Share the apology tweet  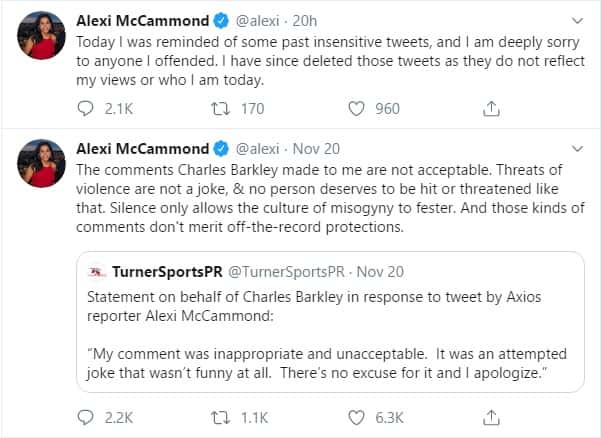click(490, 108)
